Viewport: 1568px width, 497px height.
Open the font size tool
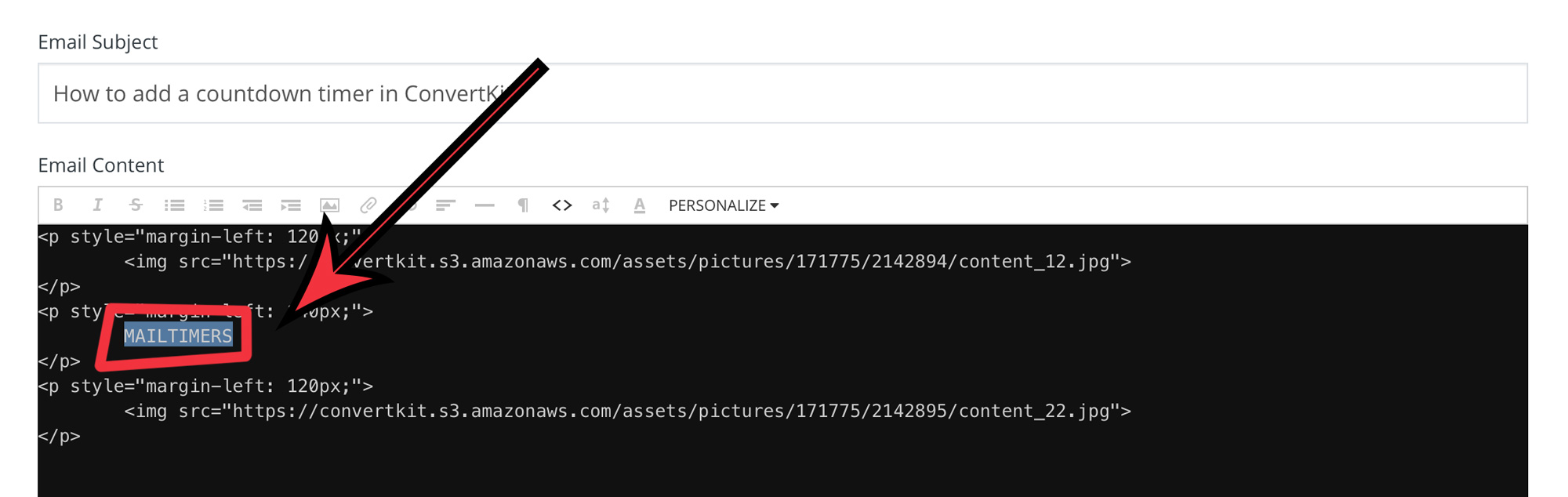click(601, 205)
